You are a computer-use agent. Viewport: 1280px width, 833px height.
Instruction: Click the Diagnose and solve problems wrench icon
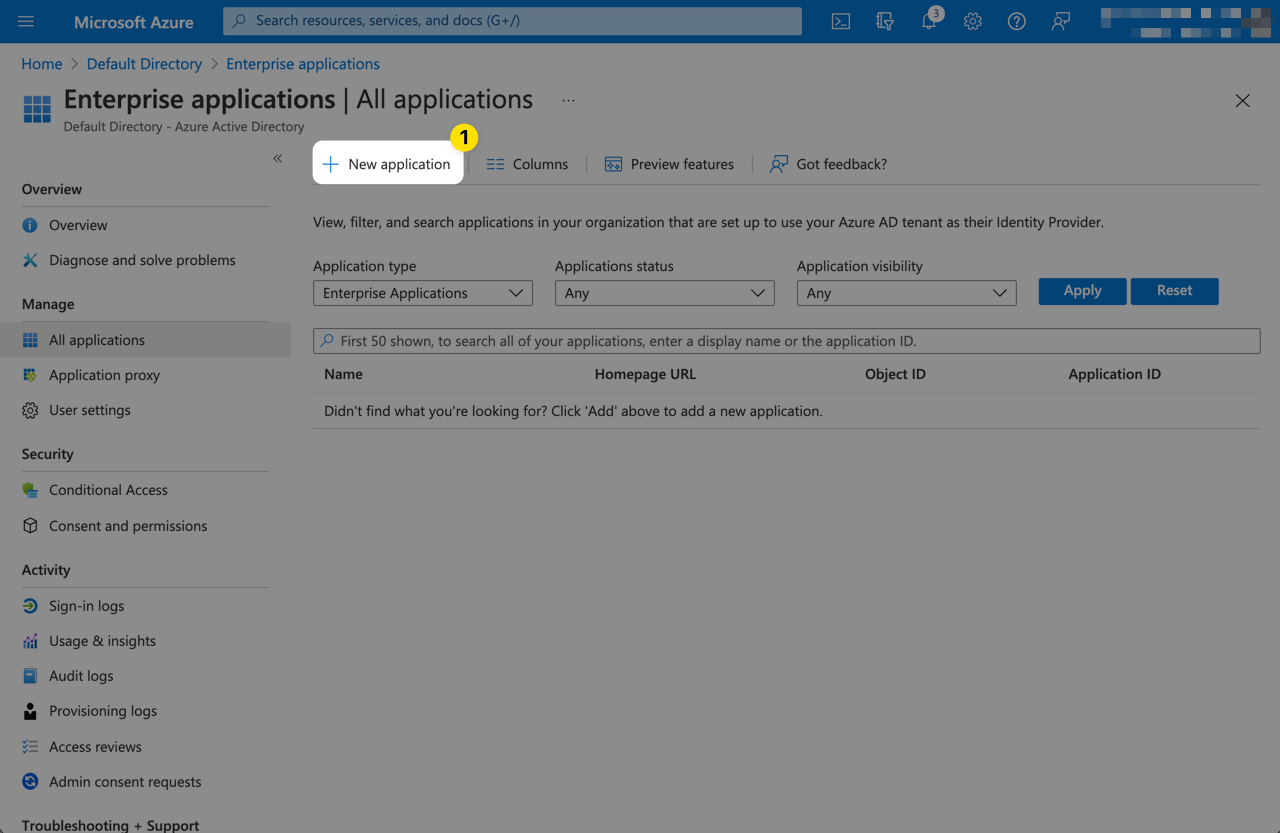30,260
